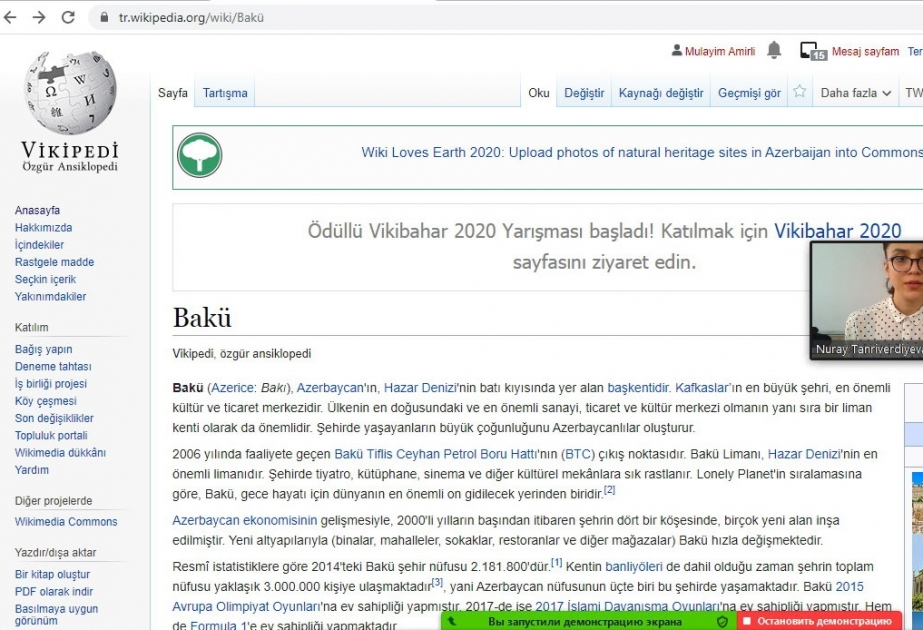
Task: Open İş birliği projesi link
Action: pyautogui.click(x=51, y=383)
